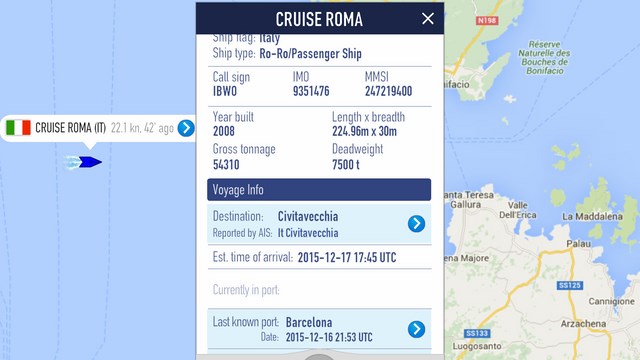Click the Réserve Naturelle des Bouches label
Image resolution: width=640 pixels, height=360 pixels.
tap(544, 57)
